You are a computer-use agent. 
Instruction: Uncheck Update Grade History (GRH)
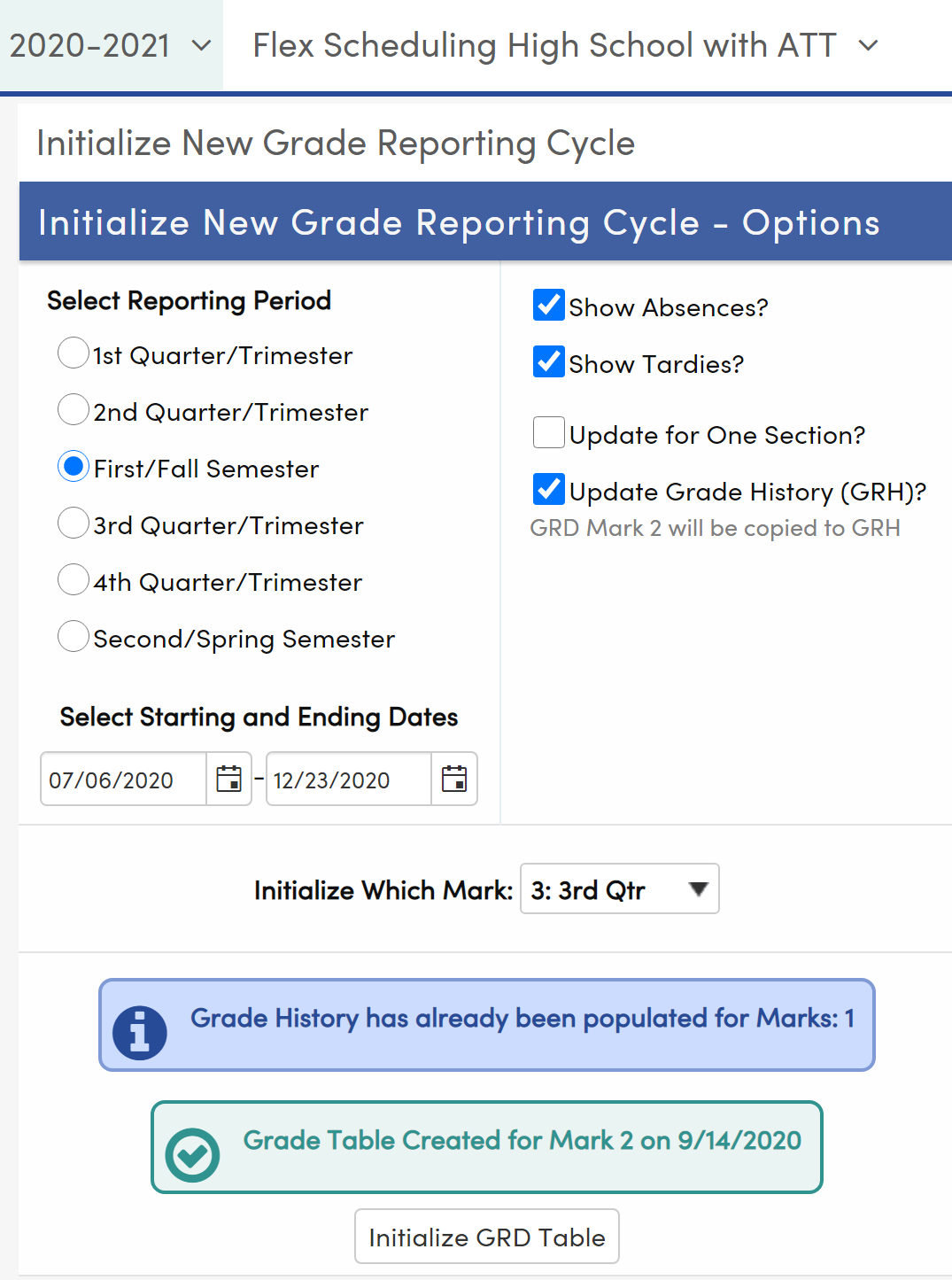pyautogui.click(x=548, y=489)
